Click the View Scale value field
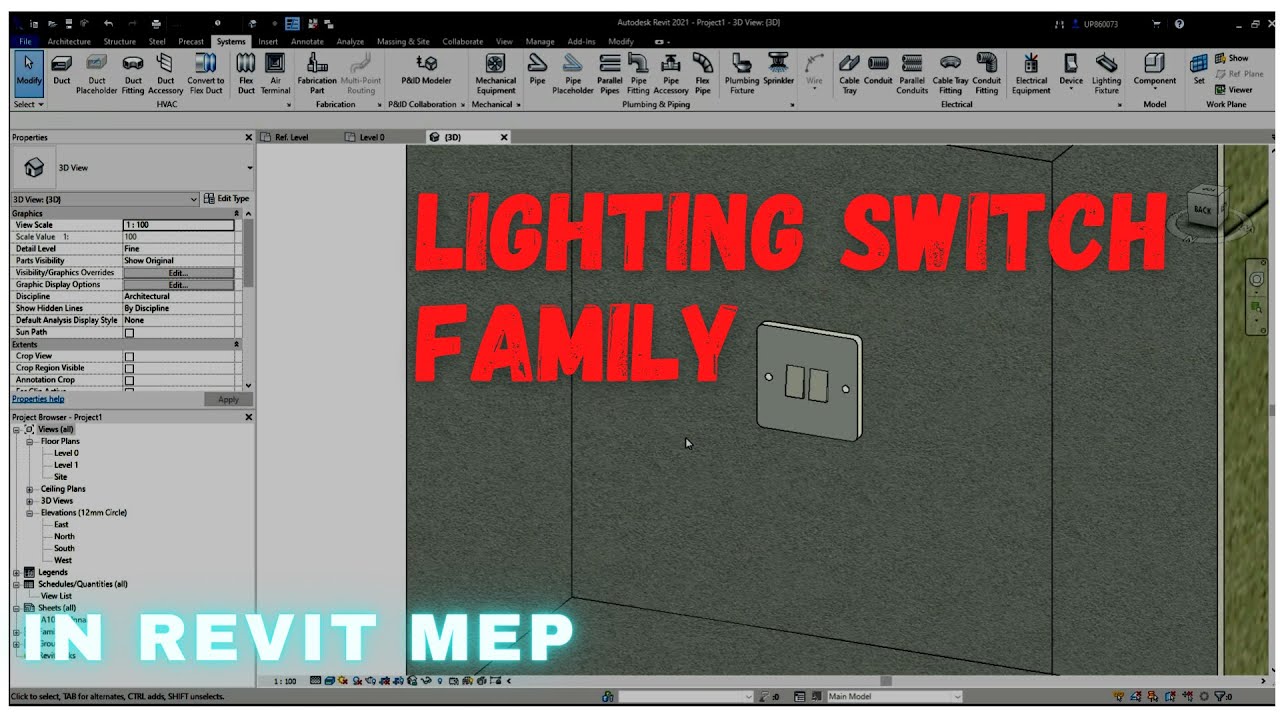The width and height of the screenshot is (1280, 720). click(x=178, y=225)
